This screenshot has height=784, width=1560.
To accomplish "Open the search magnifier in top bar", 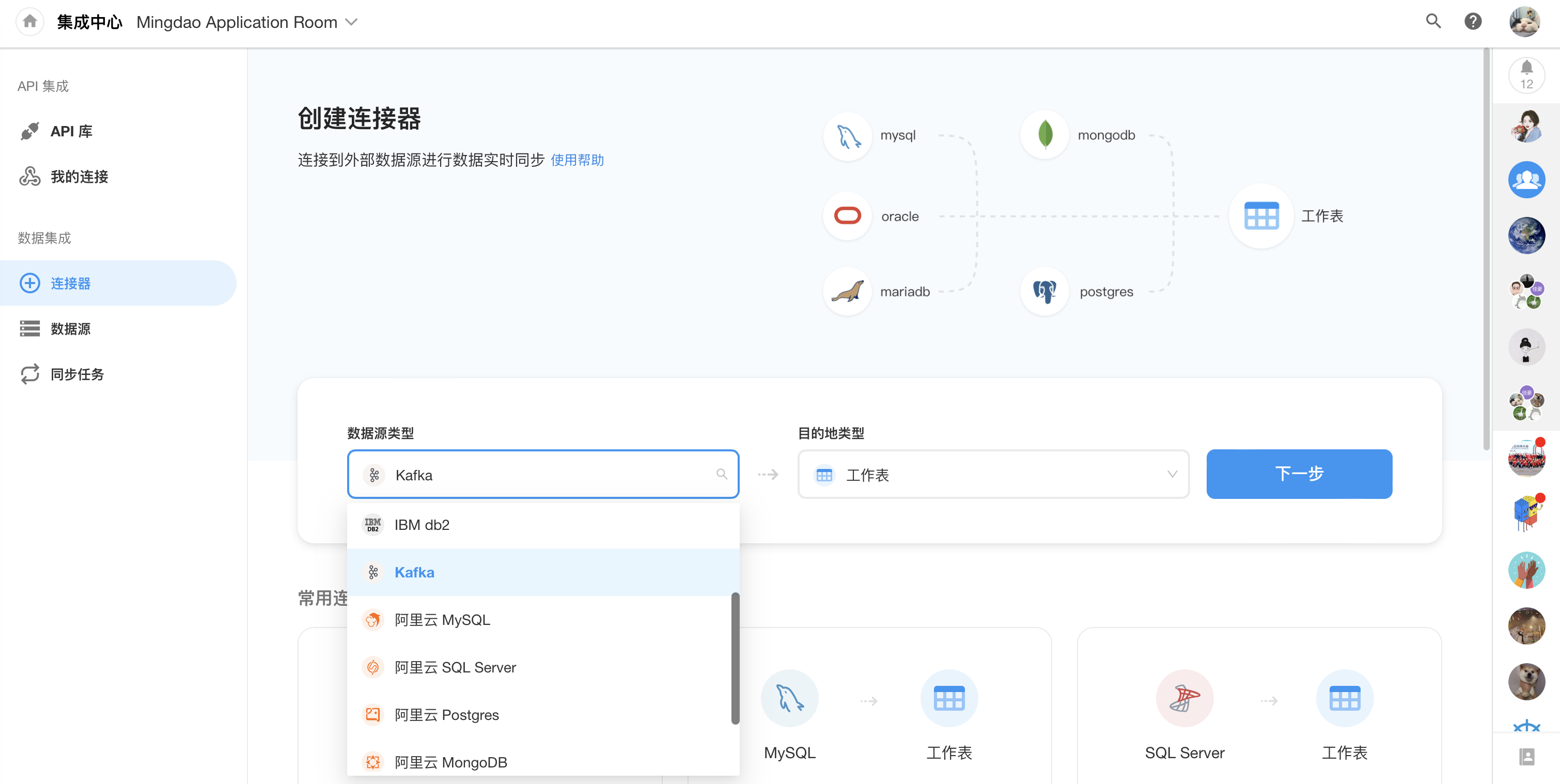I will pyautogui.click(x=1433, y=22).
